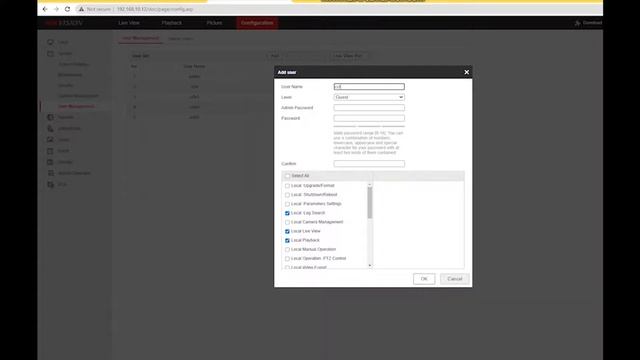Screen dimensions: 640x360
Task: Uncheck Local: Log Search permission
Action: click(x=287, y=213)
